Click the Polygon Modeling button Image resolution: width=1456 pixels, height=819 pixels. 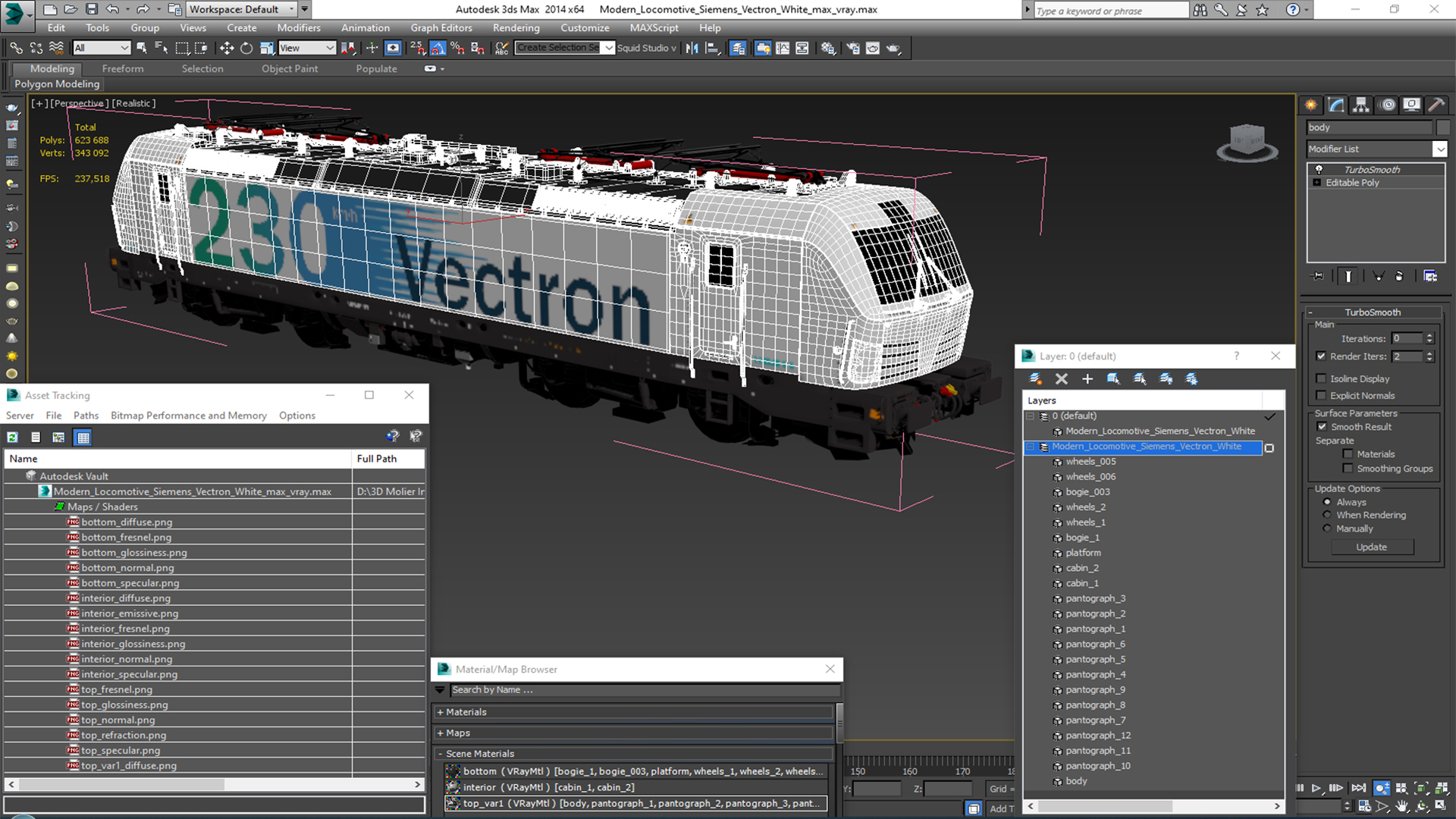57,84
